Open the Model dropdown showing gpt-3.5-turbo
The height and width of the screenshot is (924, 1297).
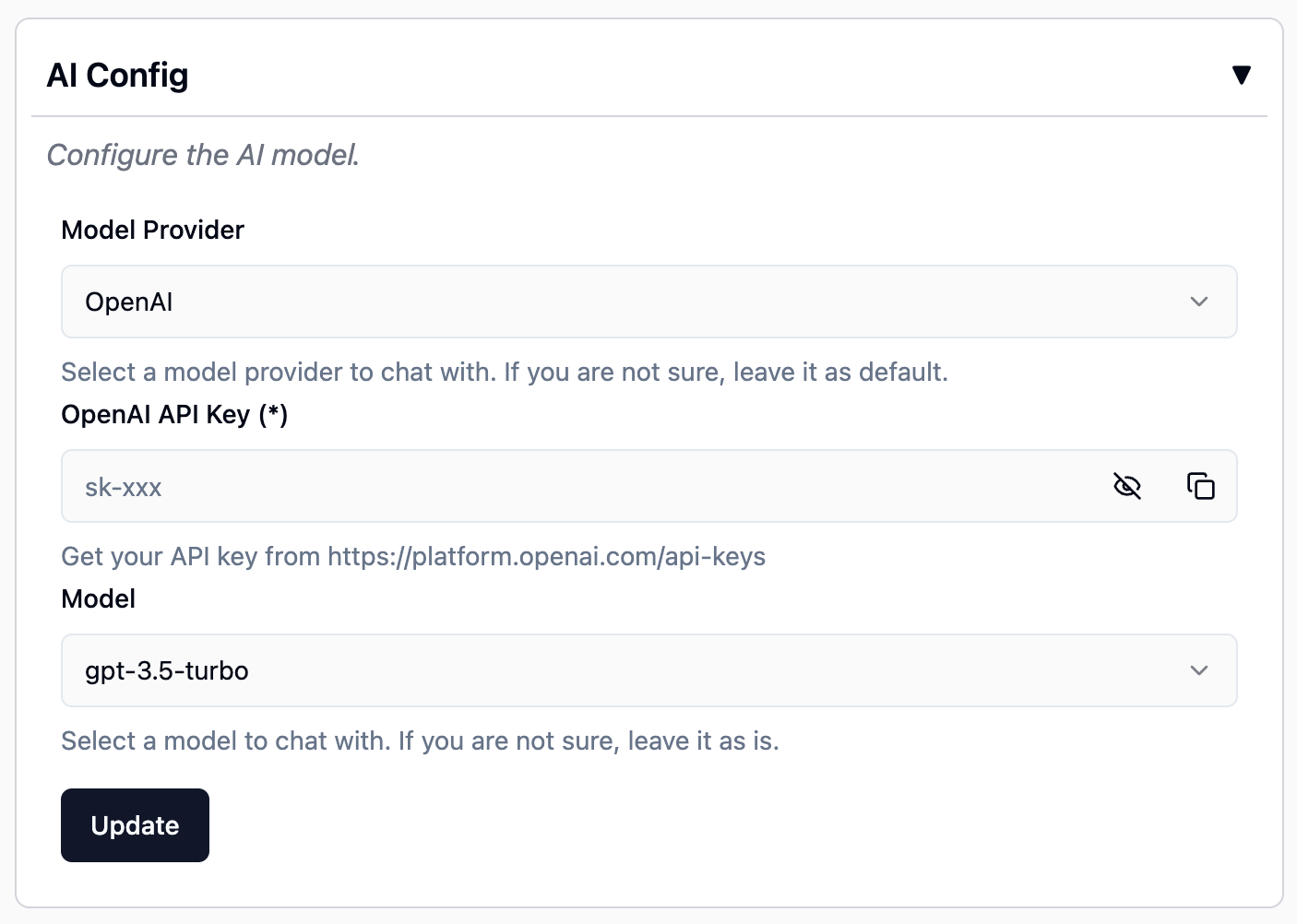pyautogui.click(x=648, y=670)
